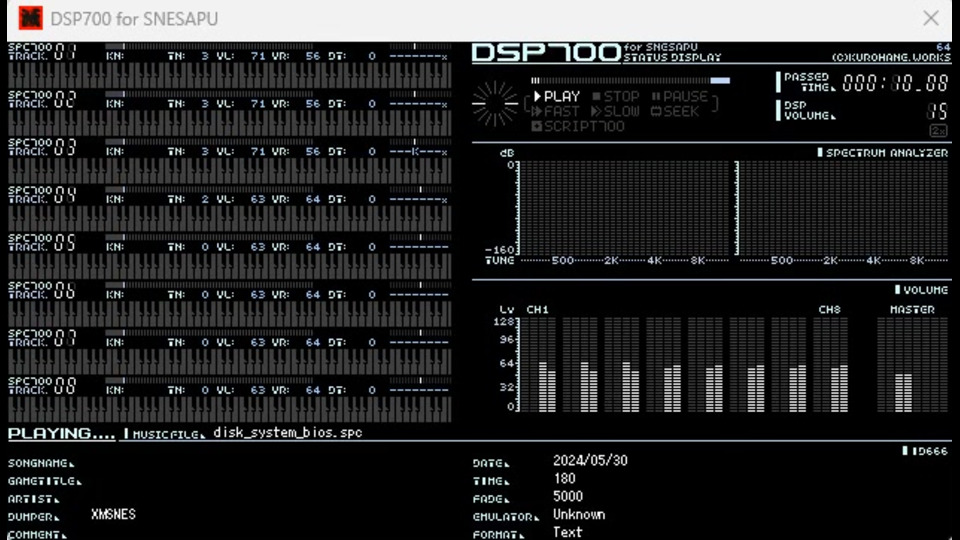The width and height of the screenshot is (960, 540).
Task: Click the 2x boost icon
Action: 938,130
